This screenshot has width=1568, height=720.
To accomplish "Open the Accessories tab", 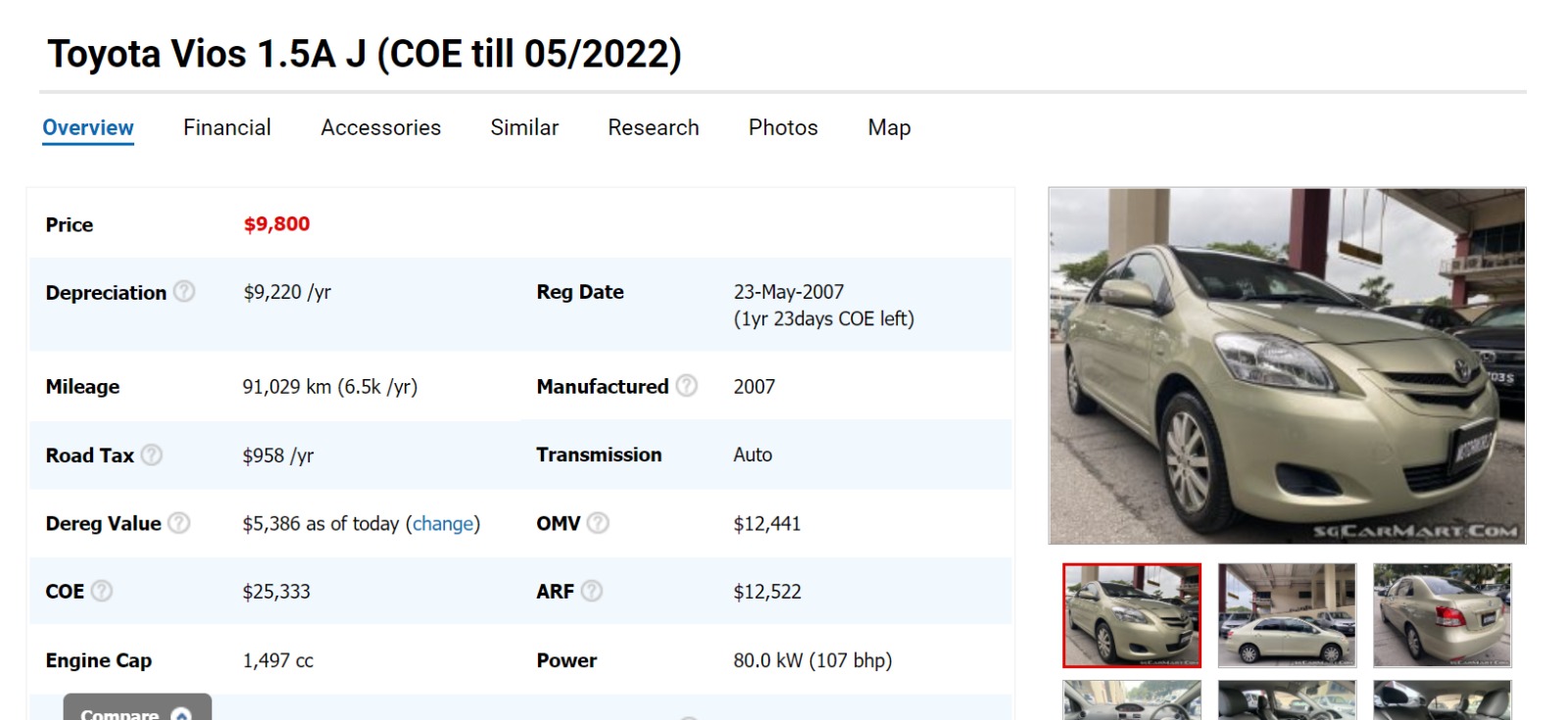I will click(x=380, y=127).
